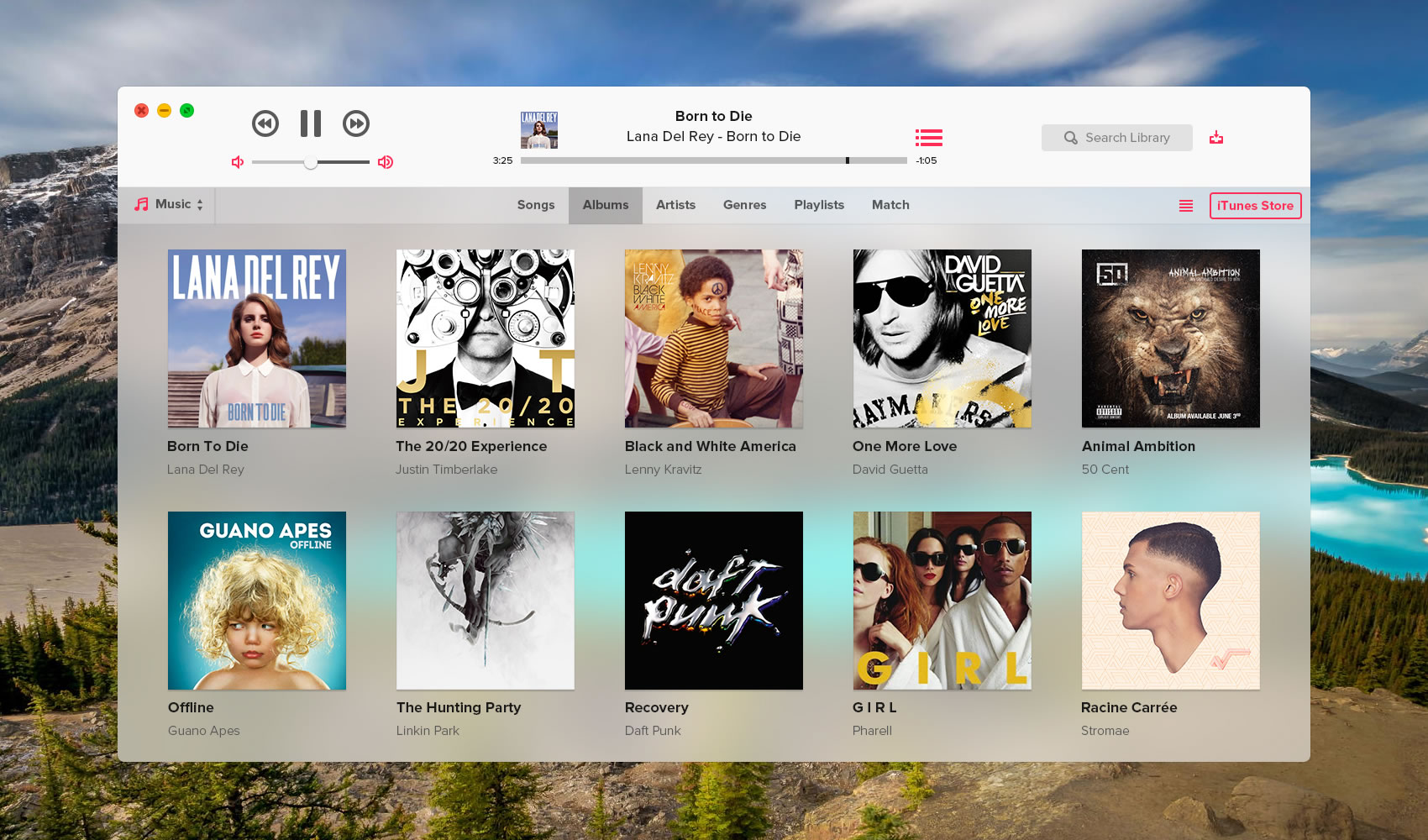This screenshot has width=1428, height=840.
Task: Click artist name Guano Apes
Action: click(204, 731)
